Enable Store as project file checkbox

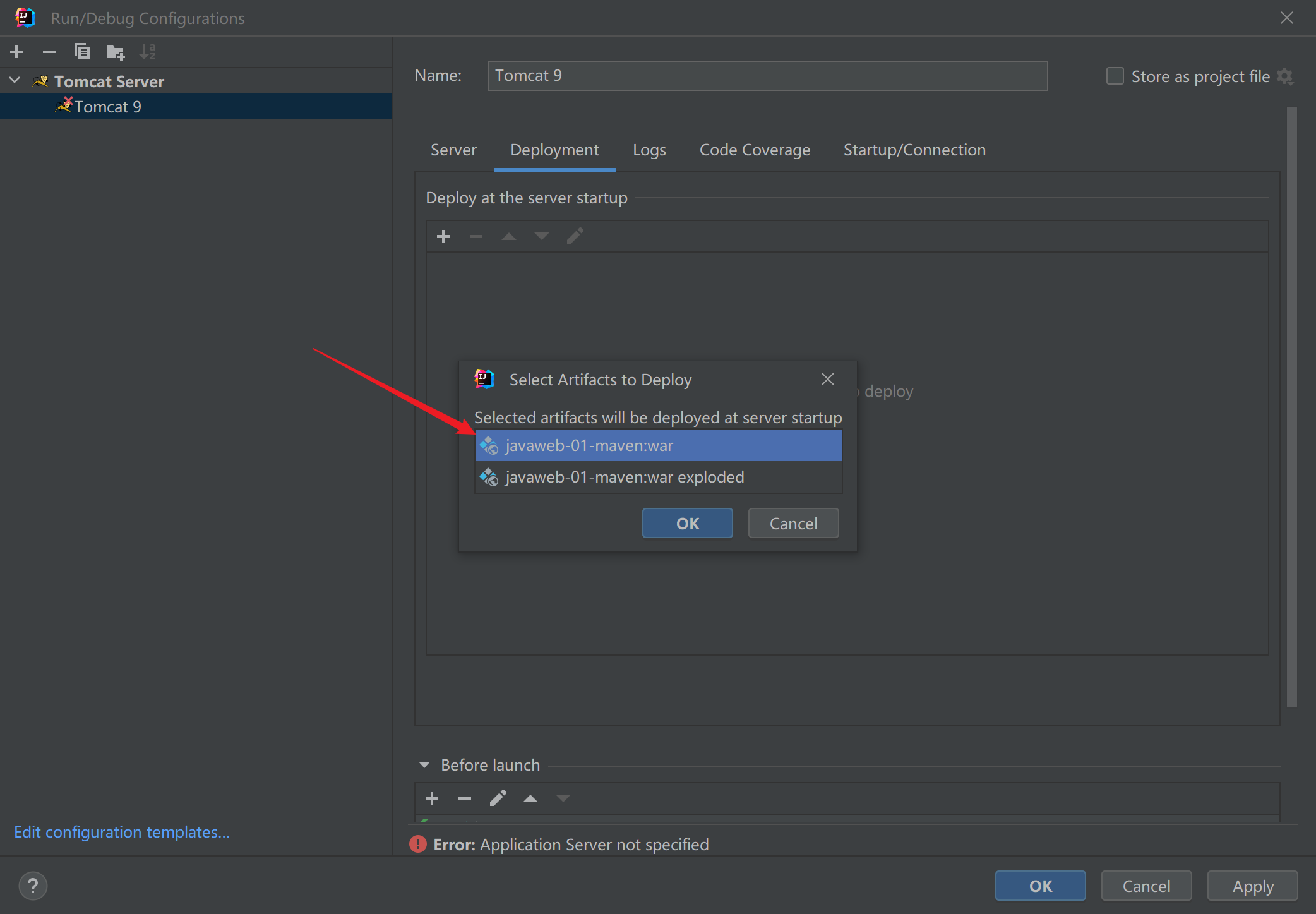tap(1115, 76)
